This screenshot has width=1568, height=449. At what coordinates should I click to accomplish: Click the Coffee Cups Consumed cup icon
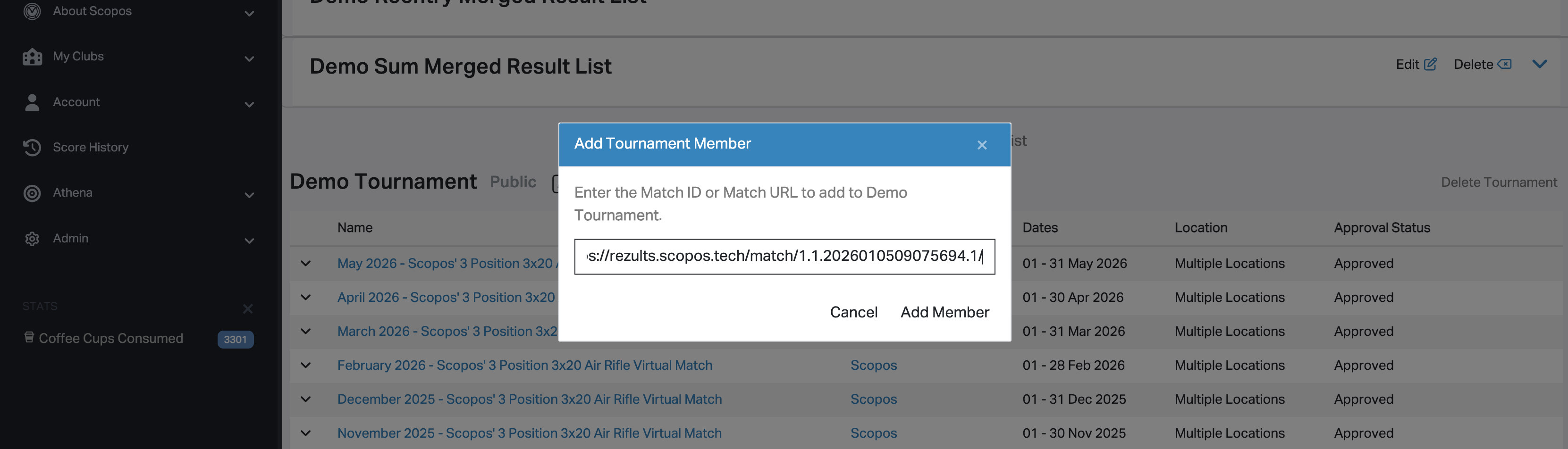29,337
